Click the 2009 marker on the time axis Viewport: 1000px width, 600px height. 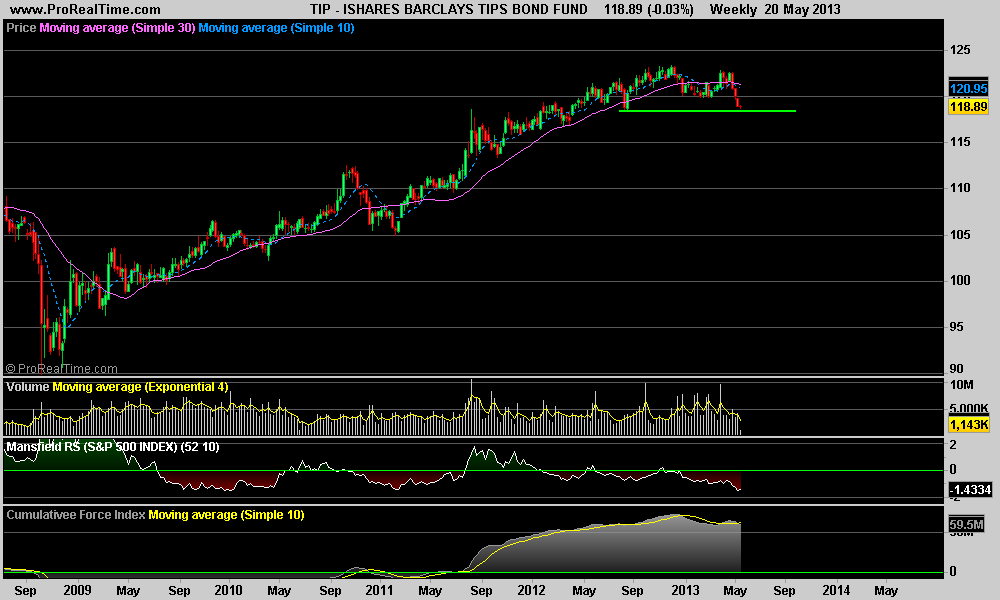point(76,590)
